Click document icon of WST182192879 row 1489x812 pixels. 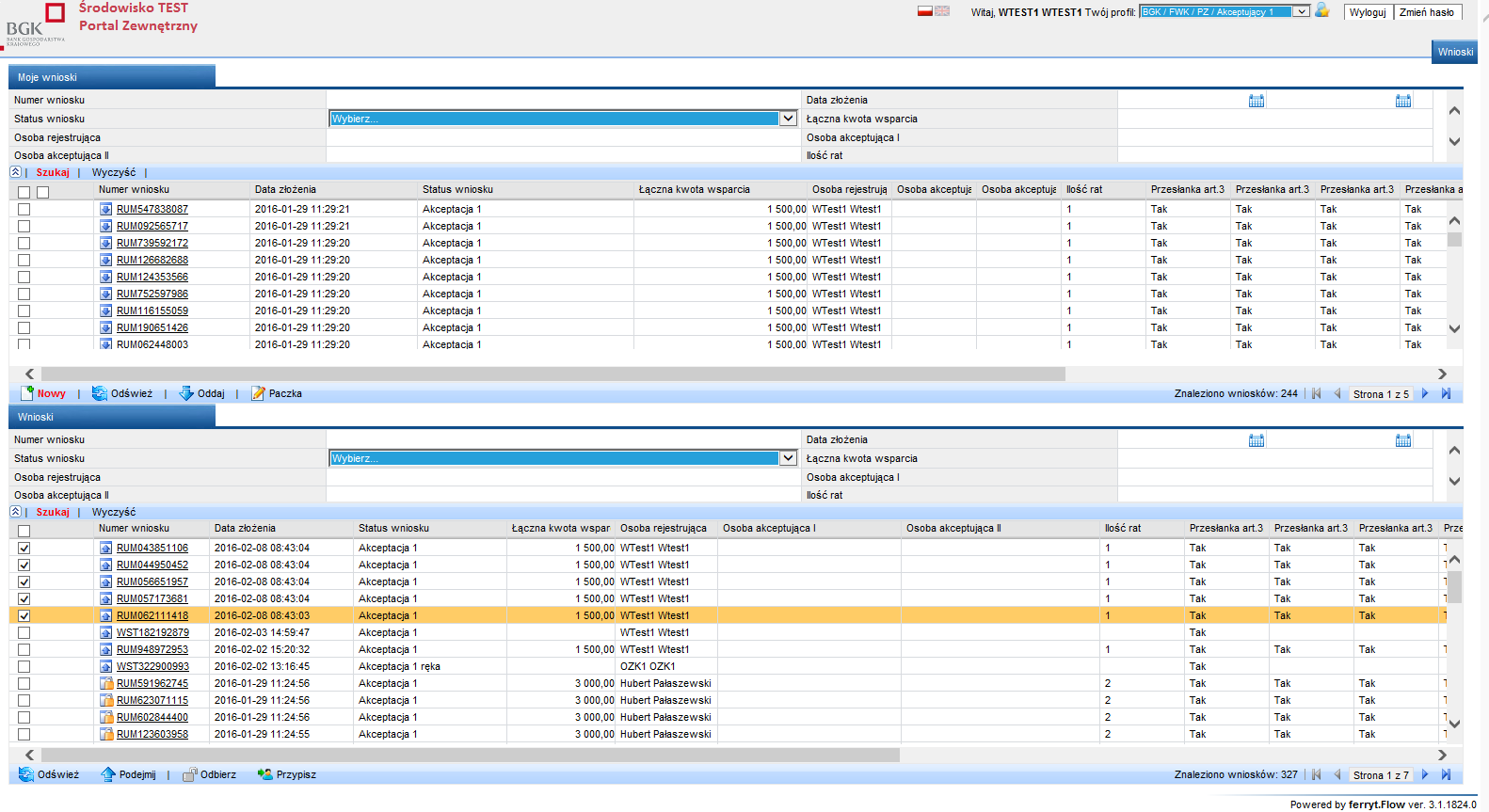click(x=106, y=632)
